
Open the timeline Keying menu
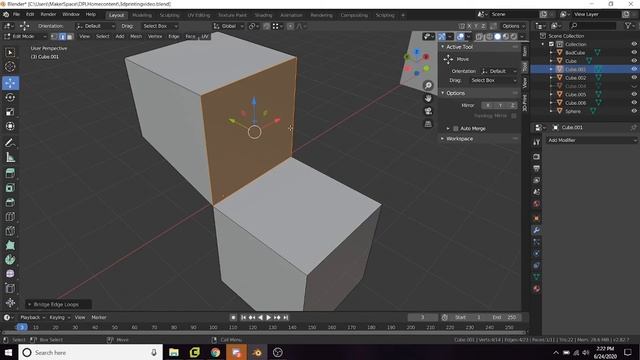pos(60,317)
